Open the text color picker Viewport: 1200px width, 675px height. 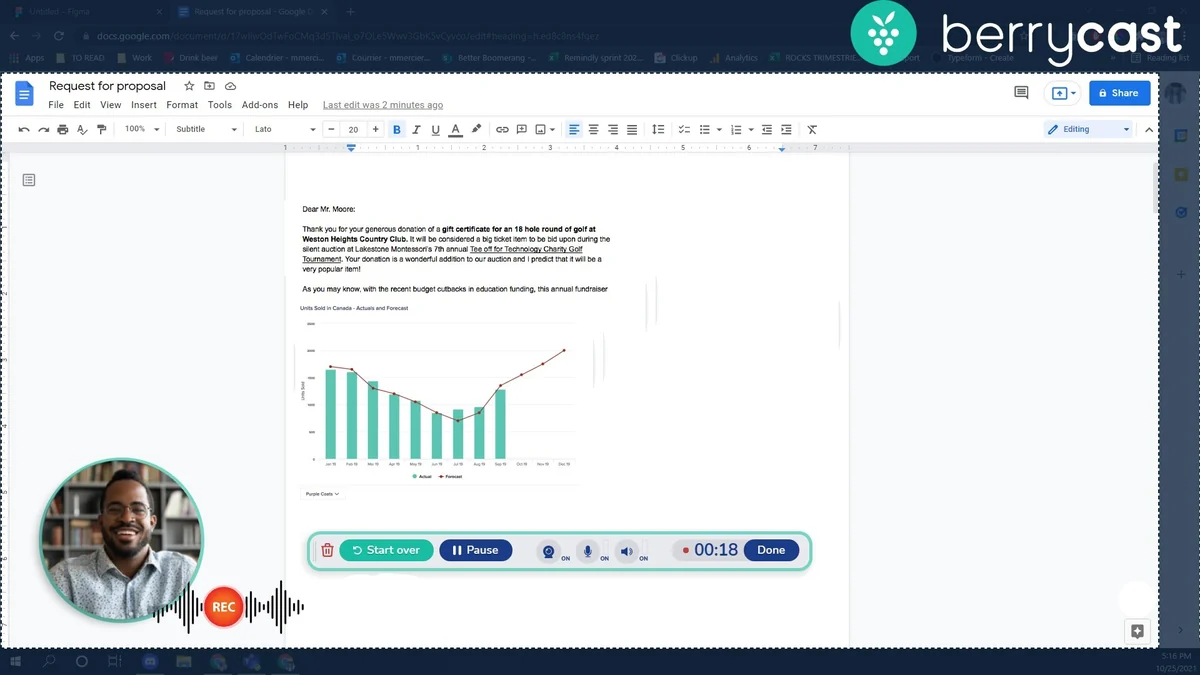tap(456, 129)
